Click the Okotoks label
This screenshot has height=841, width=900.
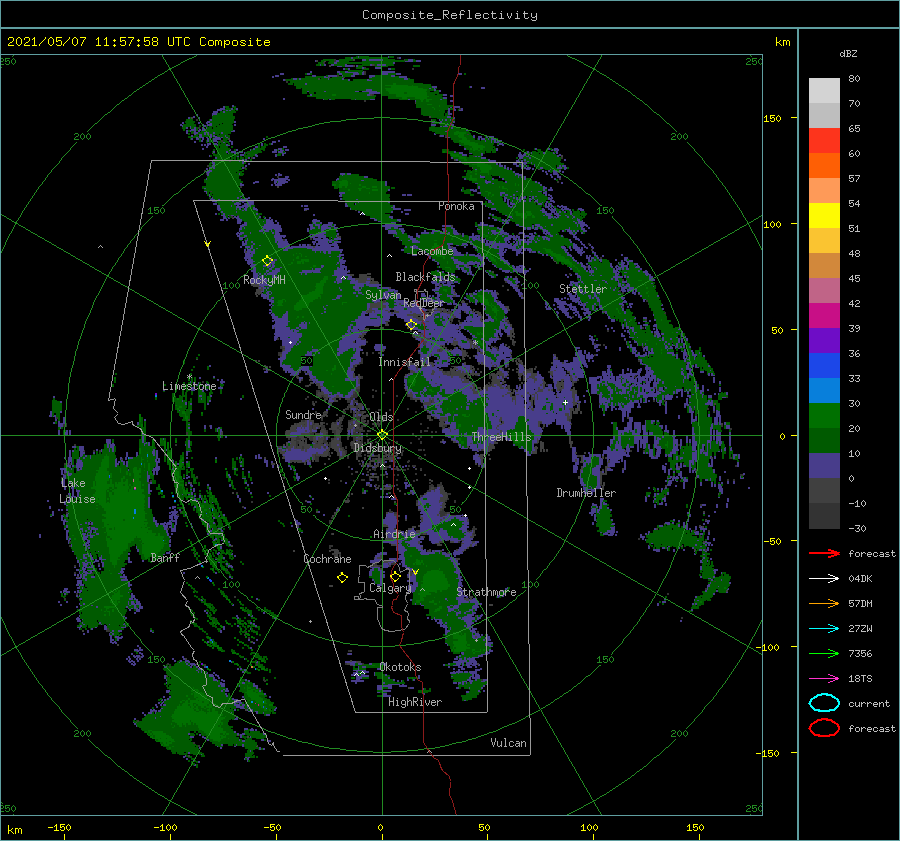coord(400,667)
